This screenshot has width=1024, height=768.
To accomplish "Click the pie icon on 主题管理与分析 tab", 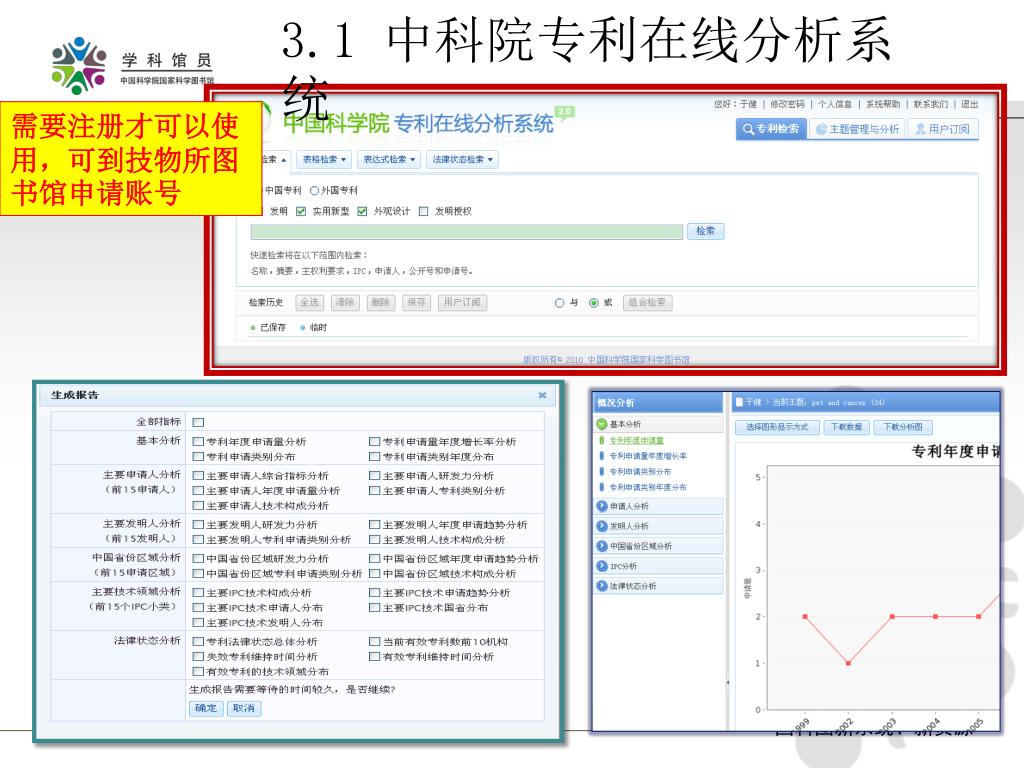I will 822,129.
